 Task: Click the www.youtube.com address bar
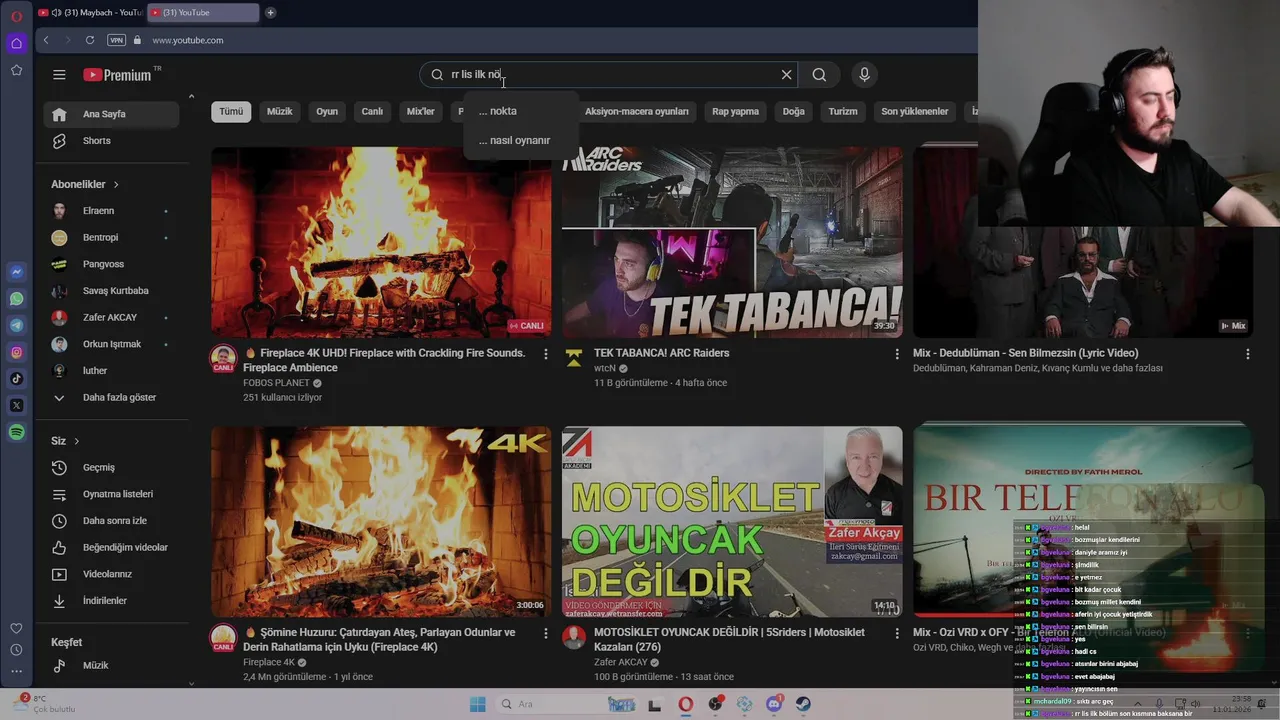[188, 40]
